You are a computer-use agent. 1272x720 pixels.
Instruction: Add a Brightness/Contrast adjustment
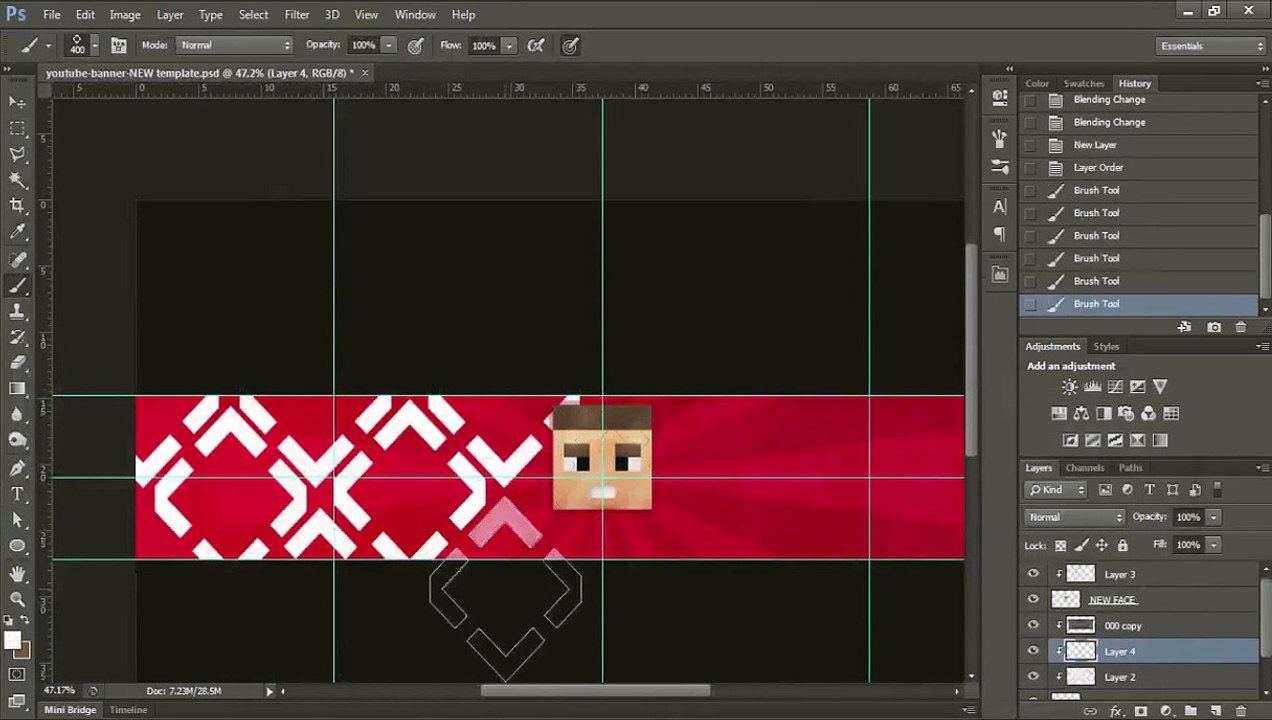[x=1069, y=387]
